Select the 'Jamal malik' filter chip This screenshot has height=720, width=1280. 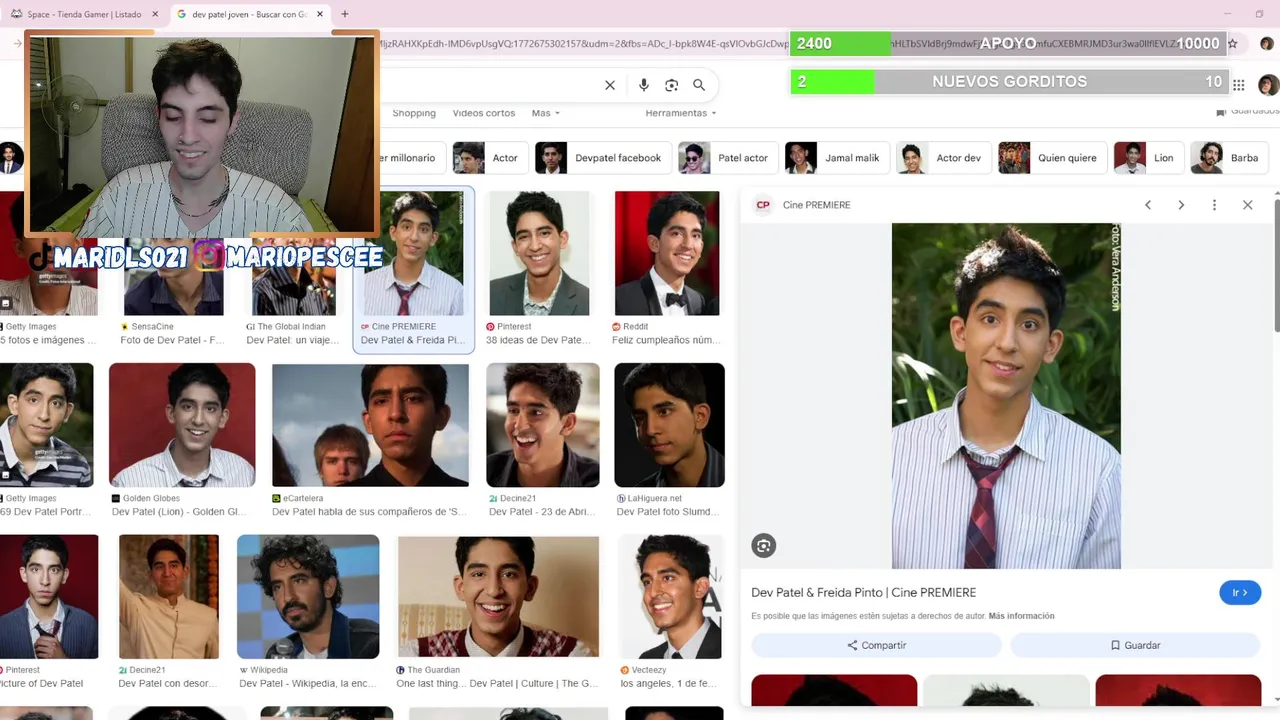click(836, 158)
